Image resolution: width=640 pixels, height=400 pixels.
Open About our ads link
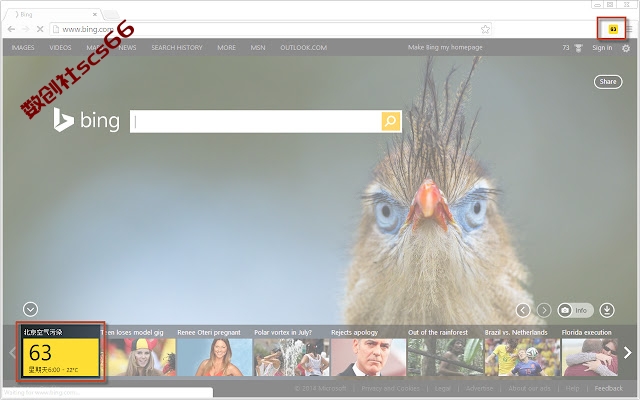529,388
